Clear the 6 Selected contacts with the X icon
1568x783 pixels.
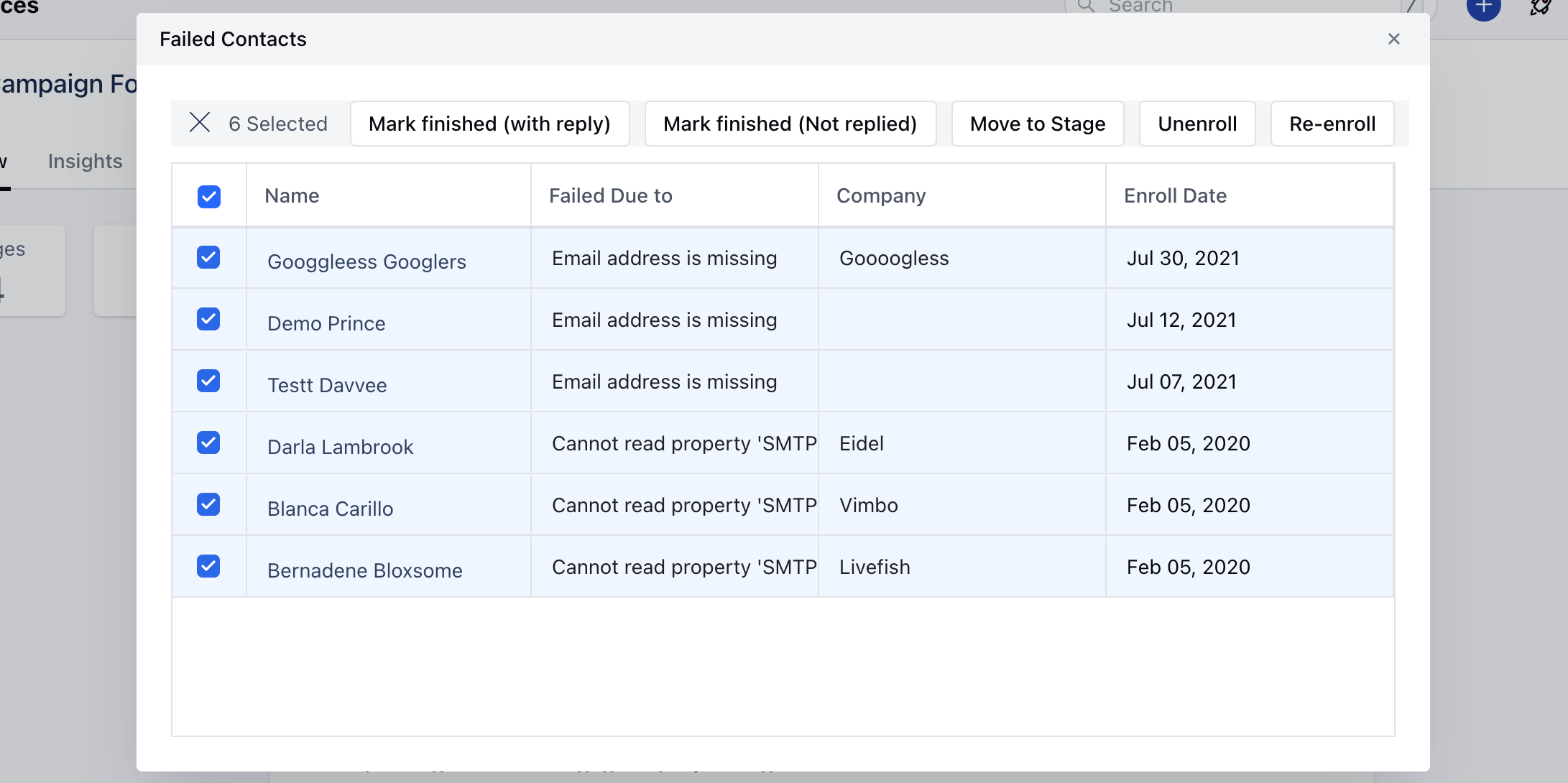(200, 123)
